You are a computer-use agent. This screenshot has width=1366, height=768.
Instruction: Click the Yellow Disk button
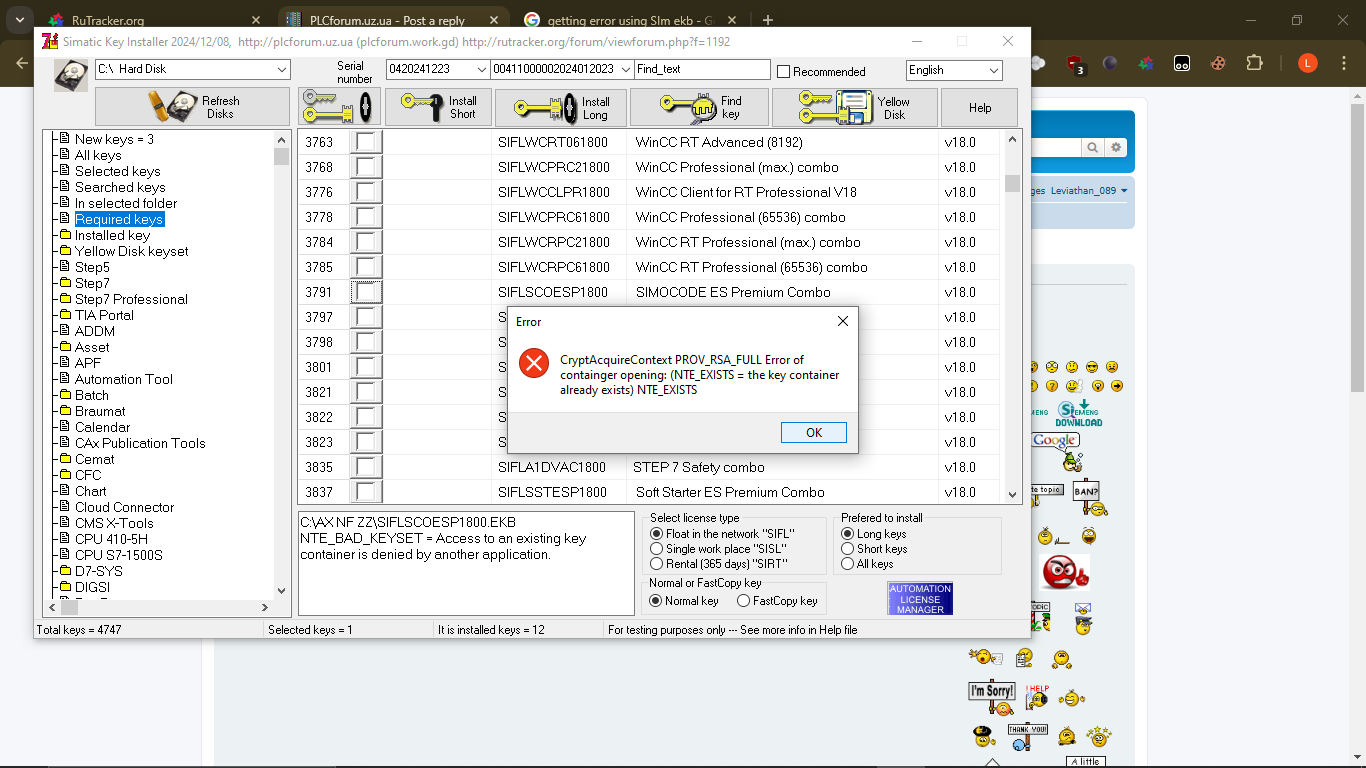(855, 107)
